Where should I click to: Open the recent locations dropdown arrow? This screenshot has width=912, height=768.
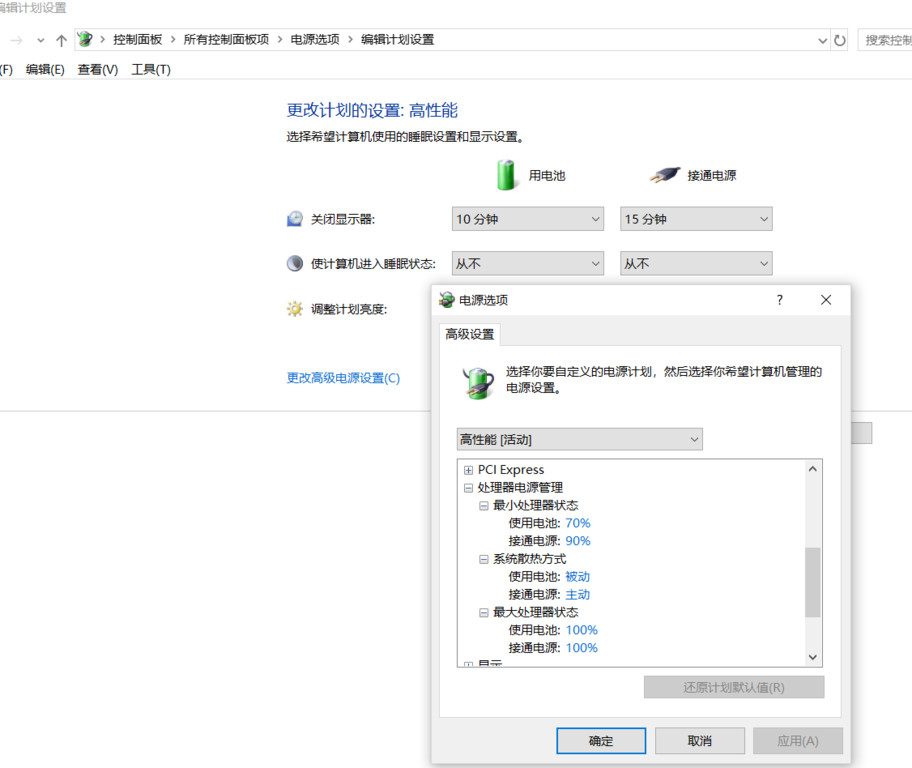40,40
